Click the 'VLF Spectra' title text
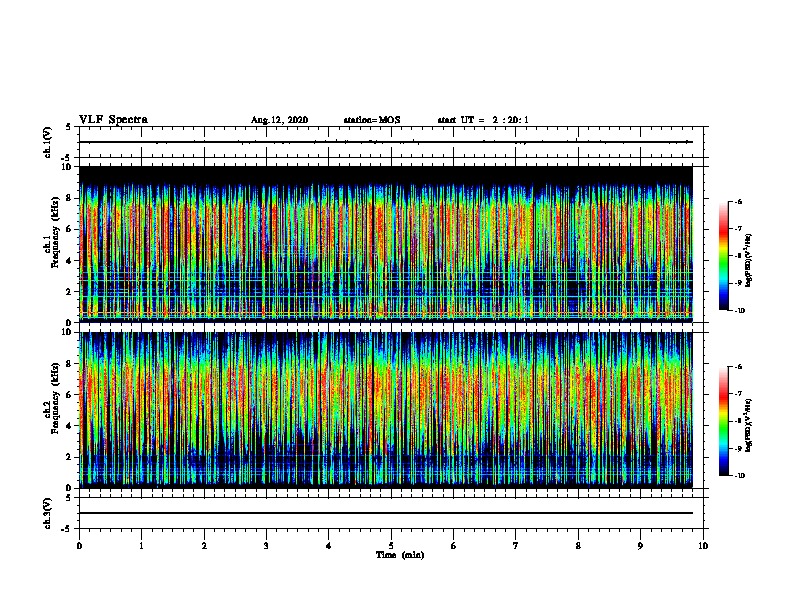Viewport: 792px width, 612px height. click(113, 120)
